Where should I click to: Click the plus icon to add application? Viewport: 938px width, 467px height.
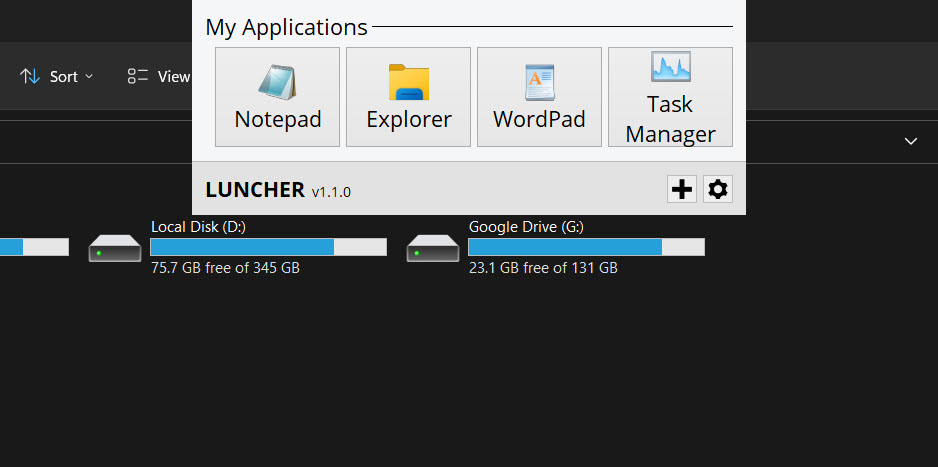click(682, 190)
